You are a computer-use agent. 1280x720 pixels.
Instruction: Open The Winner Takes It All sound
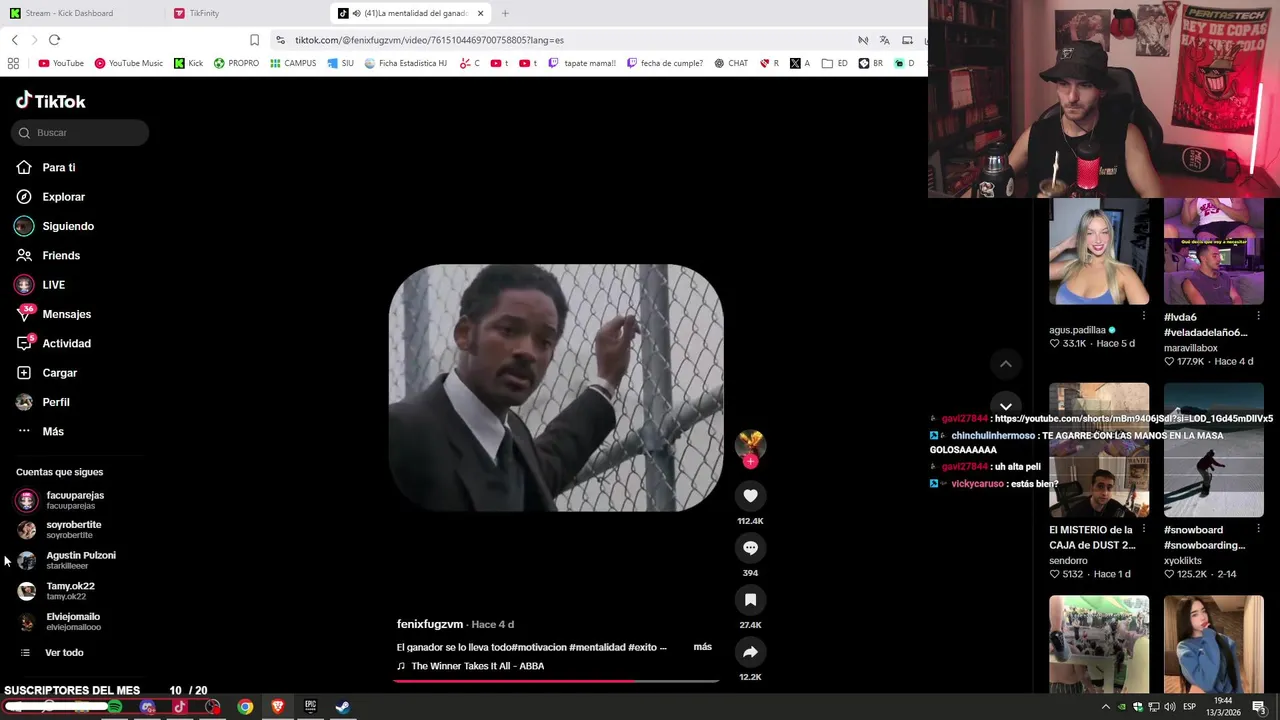tap(477, 666)
